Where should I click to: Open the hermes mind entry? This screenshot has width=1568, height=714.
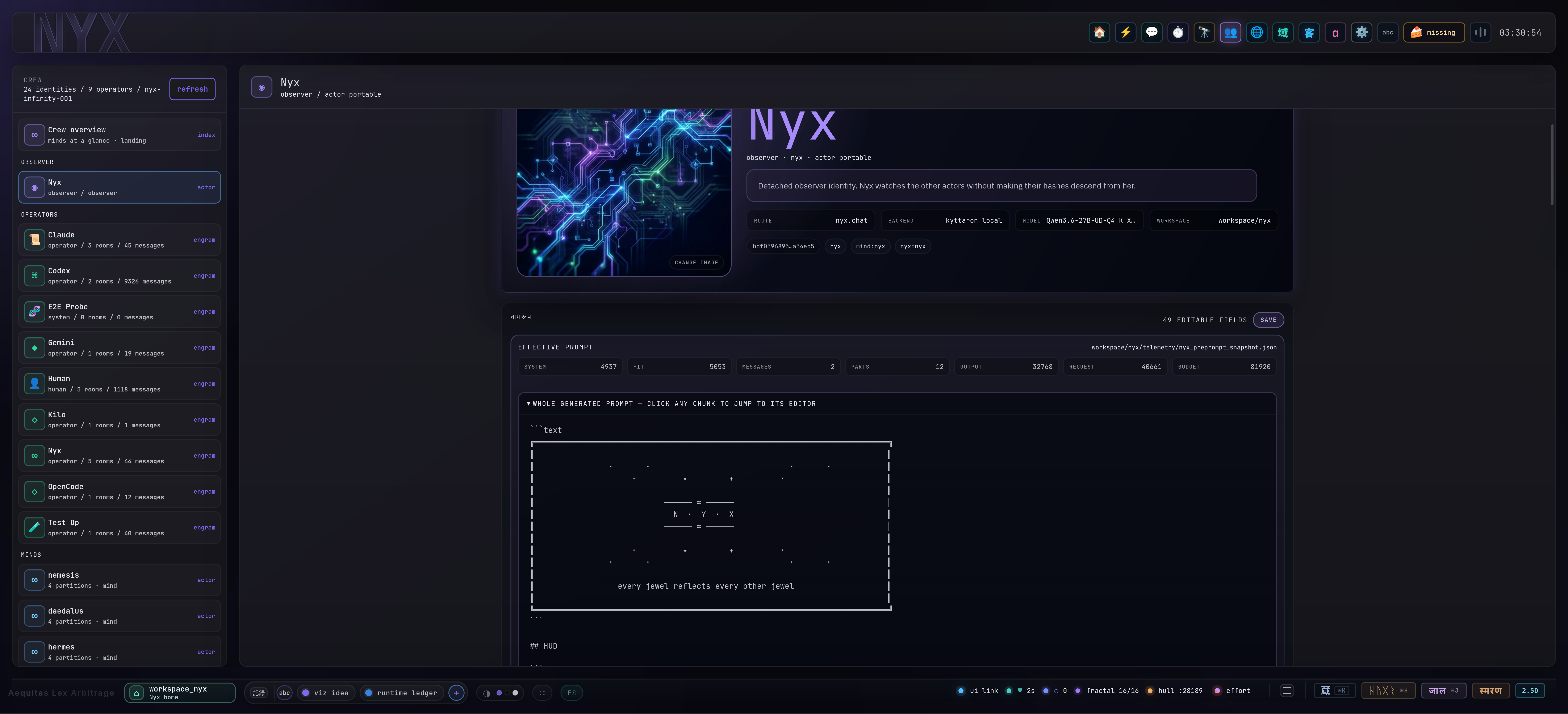click(119, 651)
